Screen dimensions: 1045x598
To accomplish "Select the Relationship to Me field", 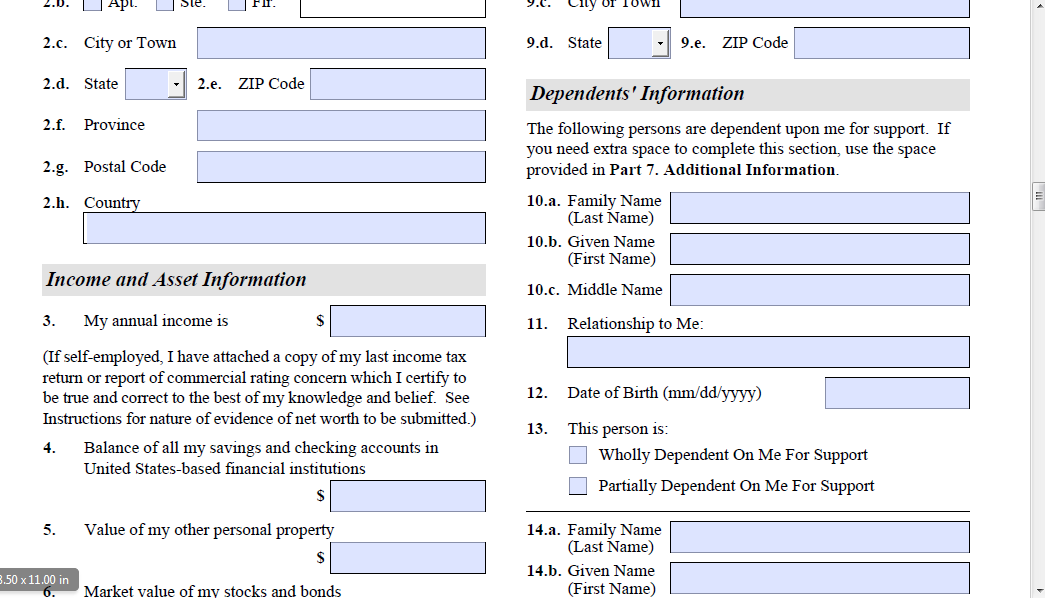I will tap(768, 352).
